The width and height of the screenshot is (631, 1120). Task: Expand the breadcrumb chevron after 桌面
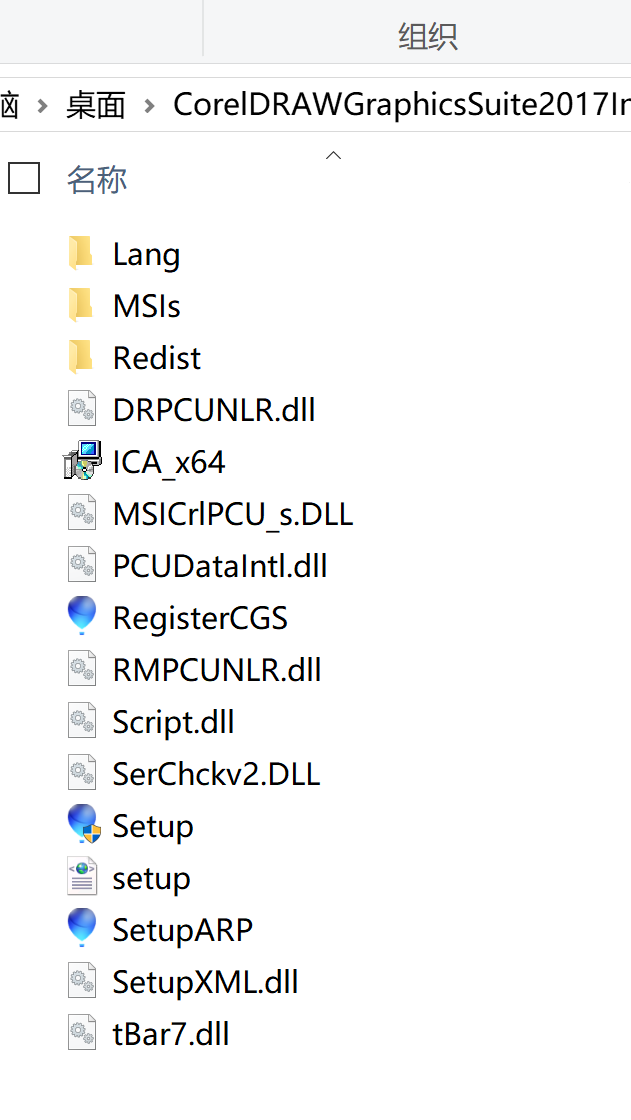[149, 106]
